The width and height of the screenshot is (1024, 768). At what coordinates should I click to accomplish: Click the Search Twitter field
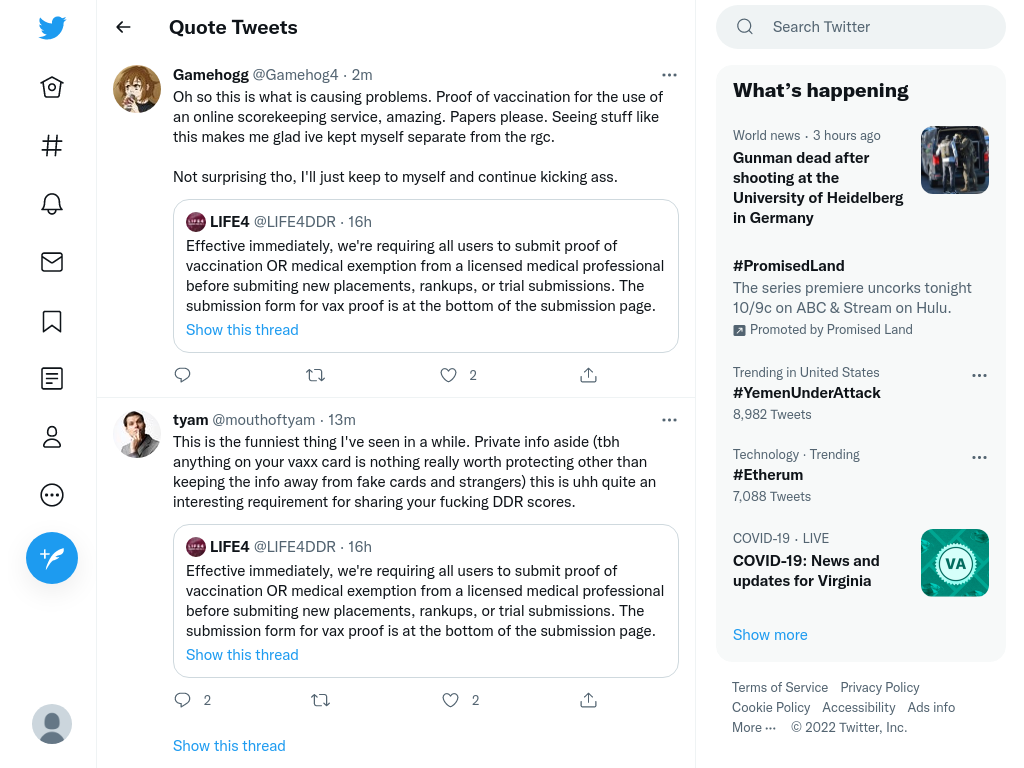pyautogui.click(x=861, y=27)
